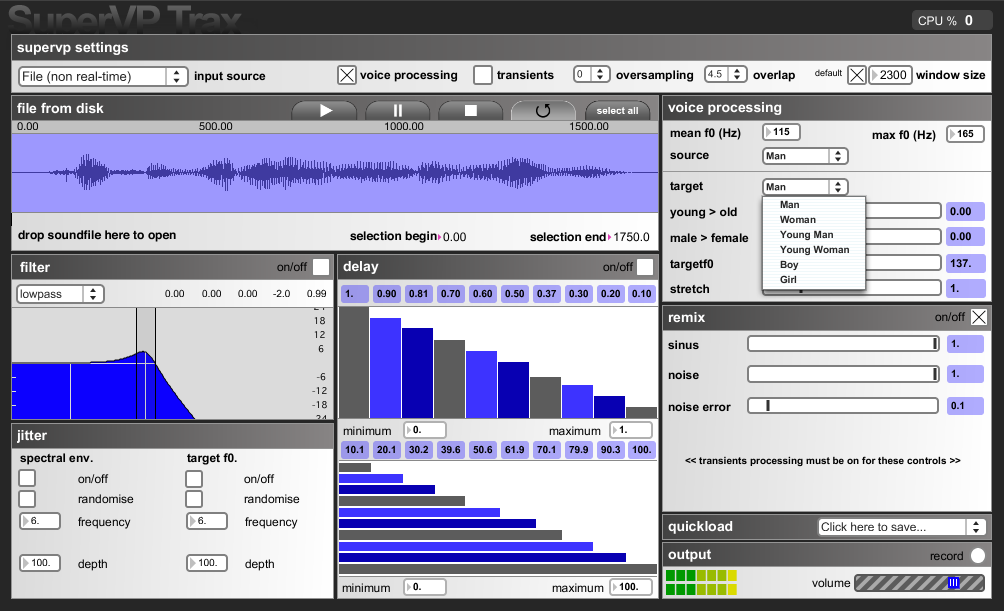Toggle the delay on/off checkbox
The height and width of the screenshot is (611, 1004).
pyautogui.click(x=645, y=267)
